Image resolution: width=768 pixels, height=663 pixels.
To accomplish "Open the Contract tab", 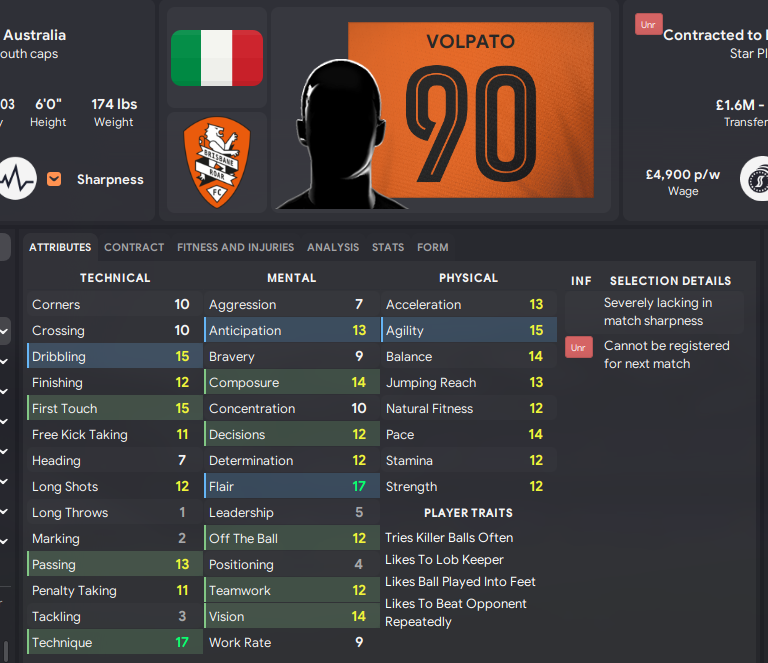I will point(134,247).
